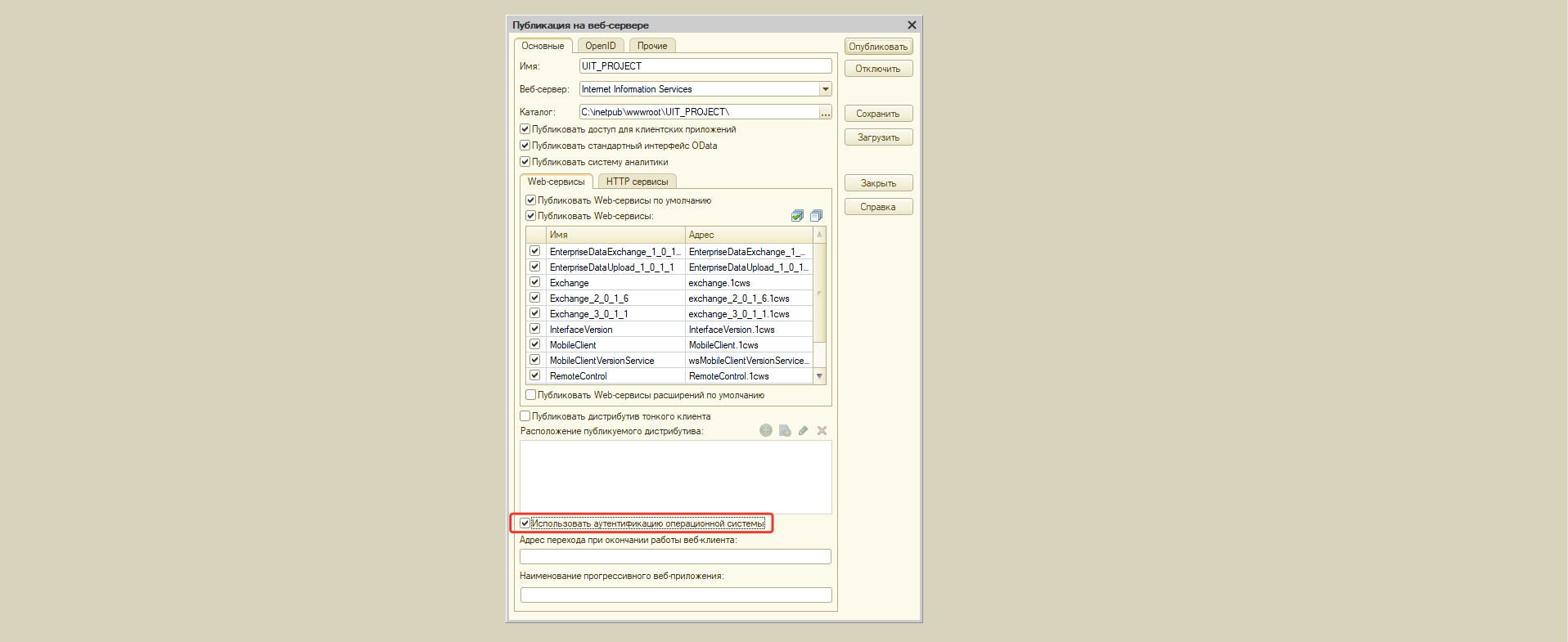Disable operating system authentication checkbox
The width and height of the screenshot is (1568, 642).
click(x=525, y=523)
